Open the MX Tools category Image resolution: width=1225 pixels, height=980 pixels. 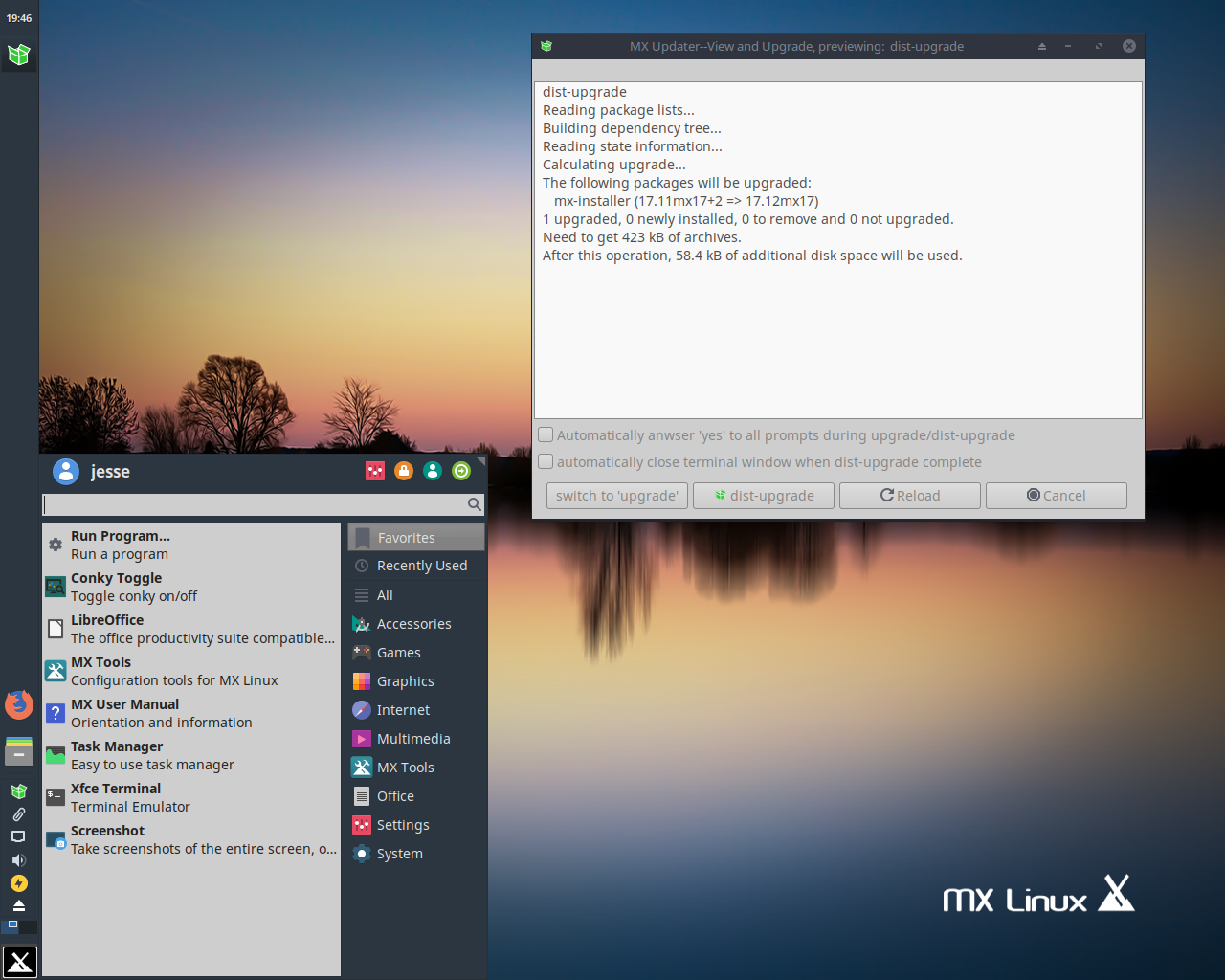416,768
